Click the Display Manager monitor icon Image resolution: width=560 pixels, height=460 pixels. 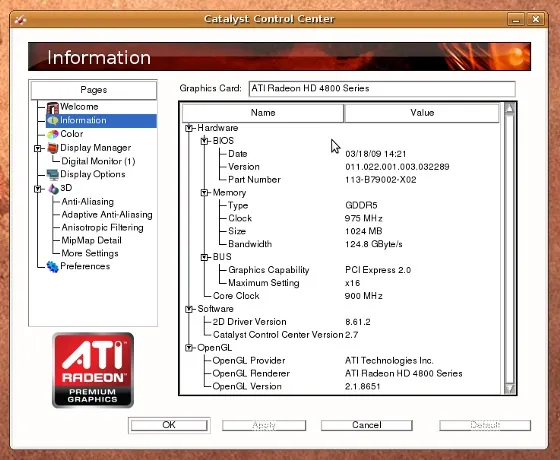click(x=52, y=148)
